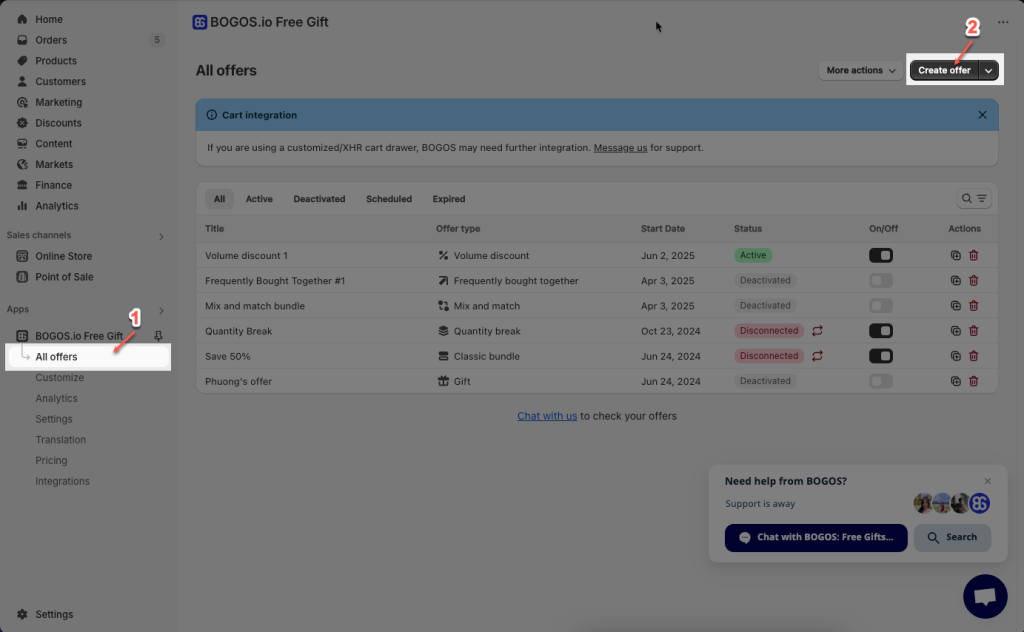Delete the Quantity Break offer
The image size is (1024, 632).
coord(974,331)
